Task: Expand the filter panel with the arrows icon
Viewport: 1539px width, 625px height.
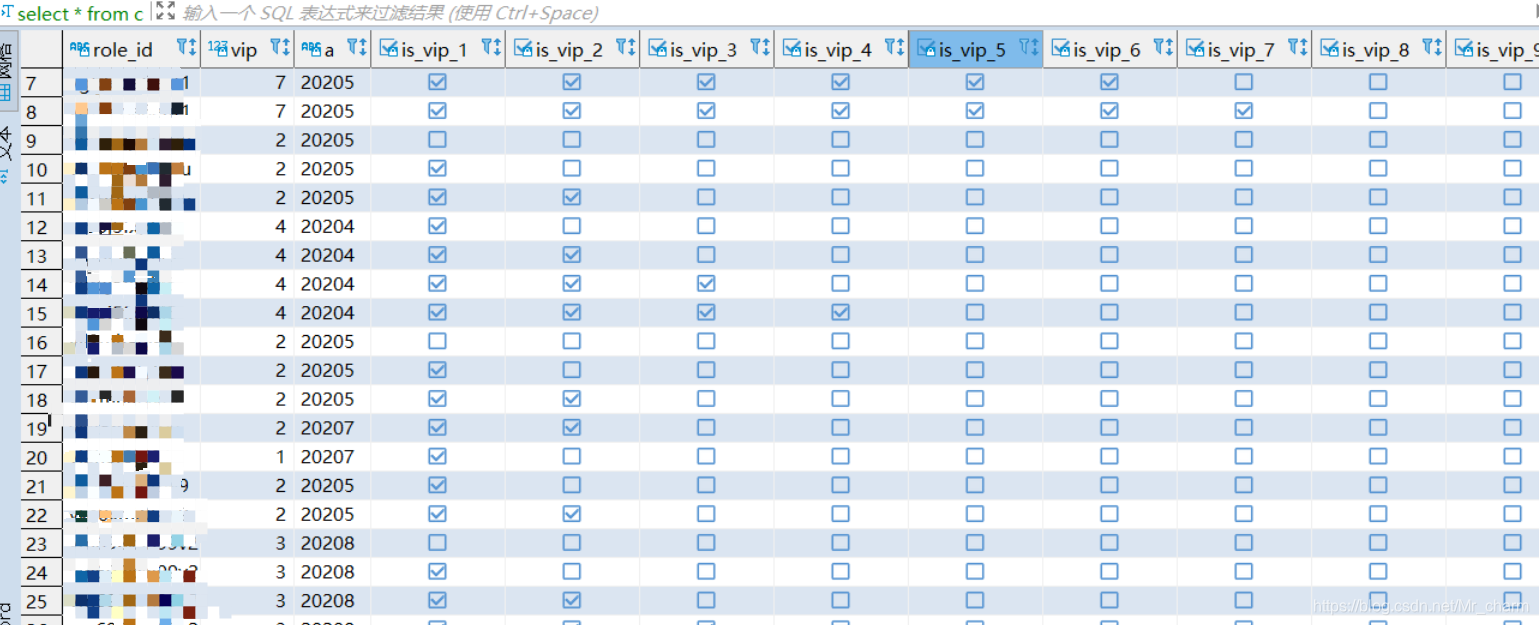Action: coord(165,12)
